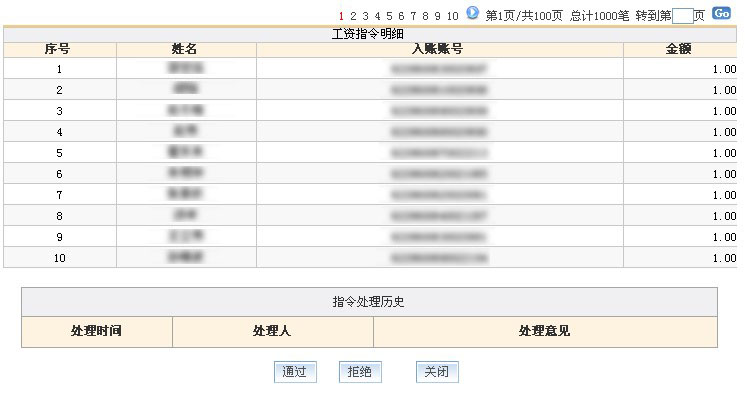Viewport: 745px width, 398px height.
Task: Click the 第1页/共100页 page indicator text
Action: pyautogui.click(x=524, y=16)
